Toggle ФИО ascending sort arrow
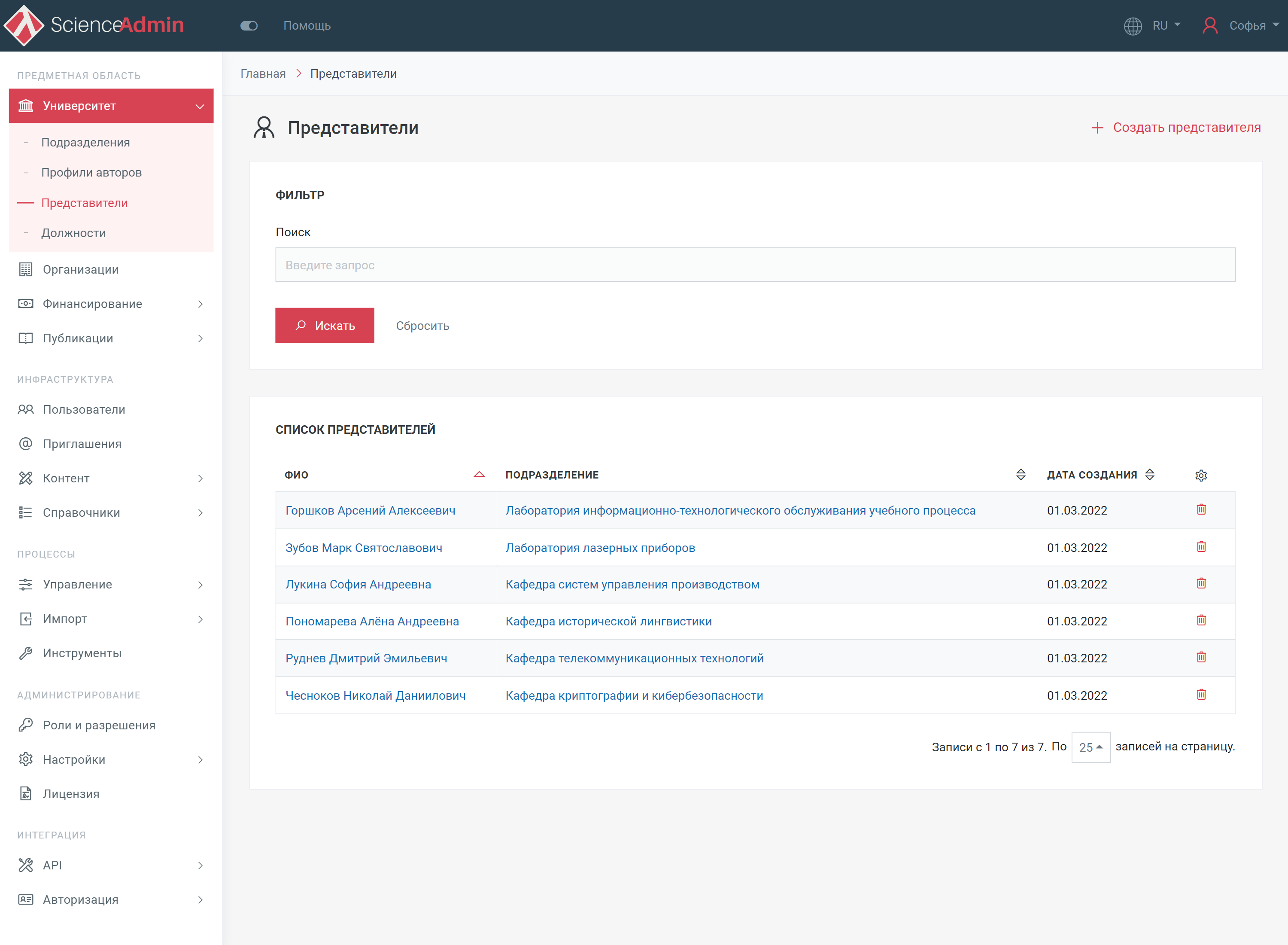Image resolution: width=1288 pixels, height=945 pixels. (479, 475)
